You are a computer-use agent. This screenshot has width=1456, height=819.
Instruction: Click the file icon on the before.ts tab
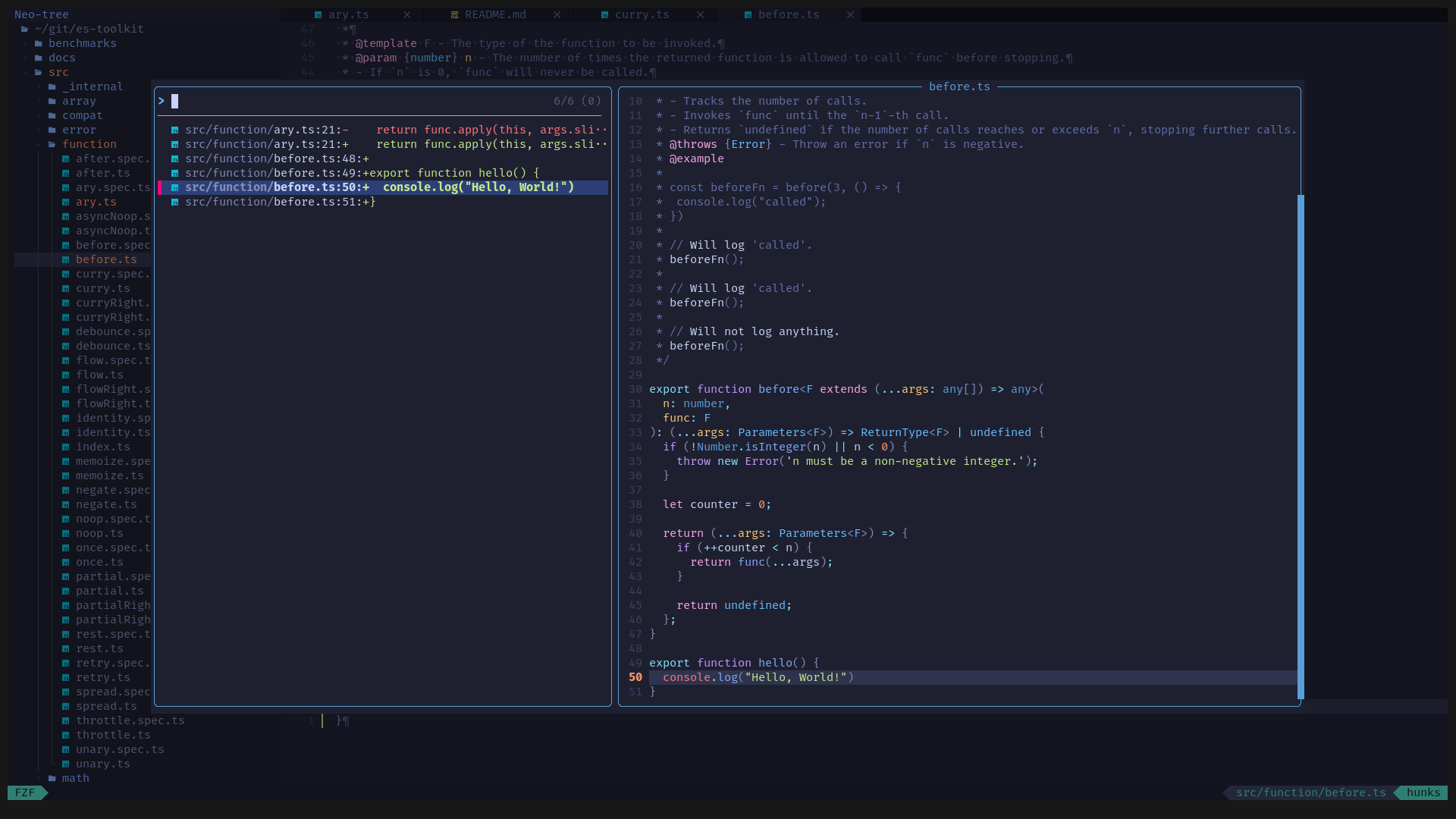coord(748,14)
